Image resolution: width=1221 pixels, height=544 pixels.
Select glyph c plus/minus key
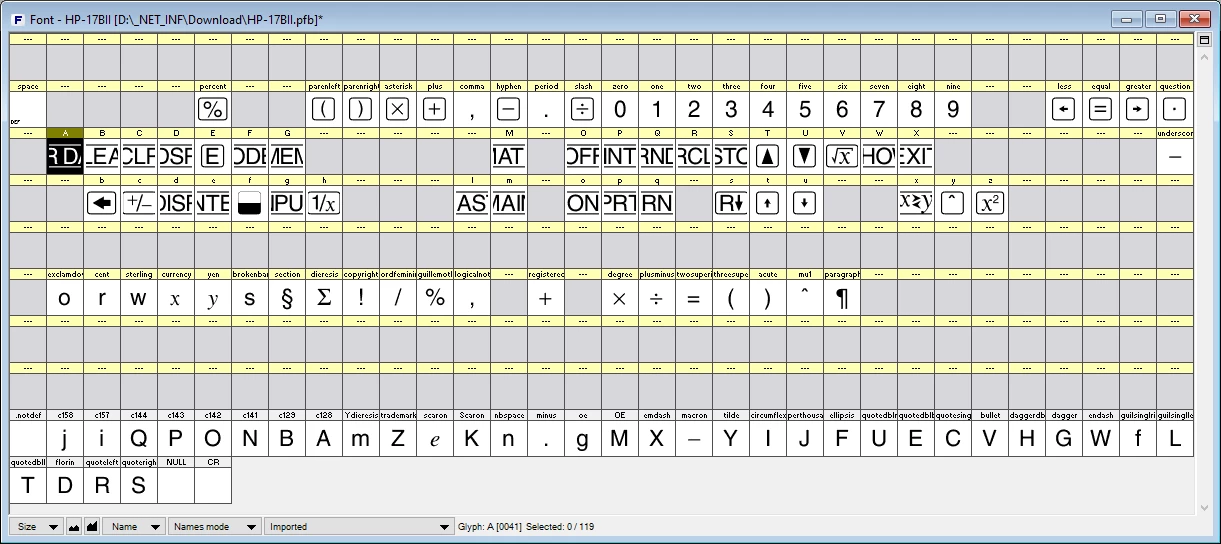click(x=139, y=203)
